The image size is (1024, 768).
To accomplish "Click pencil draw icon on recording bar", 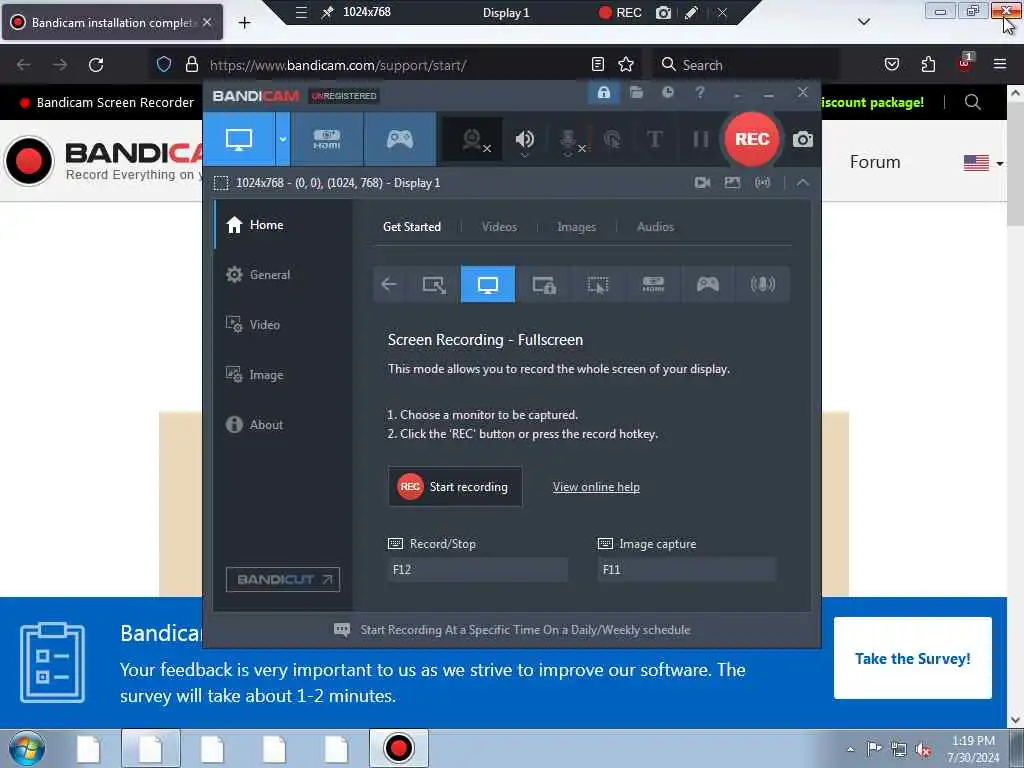I will (691, 12).
